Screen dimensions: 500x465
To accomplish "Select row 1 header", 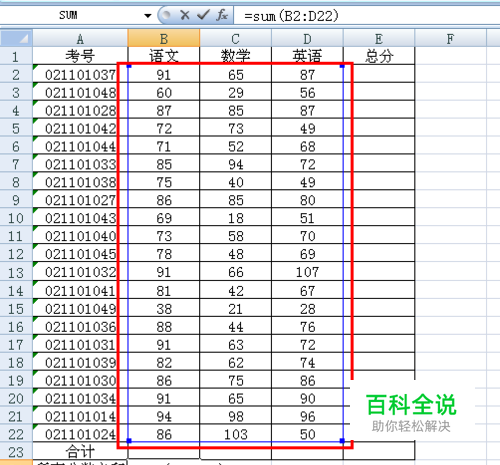I will 16,56.
